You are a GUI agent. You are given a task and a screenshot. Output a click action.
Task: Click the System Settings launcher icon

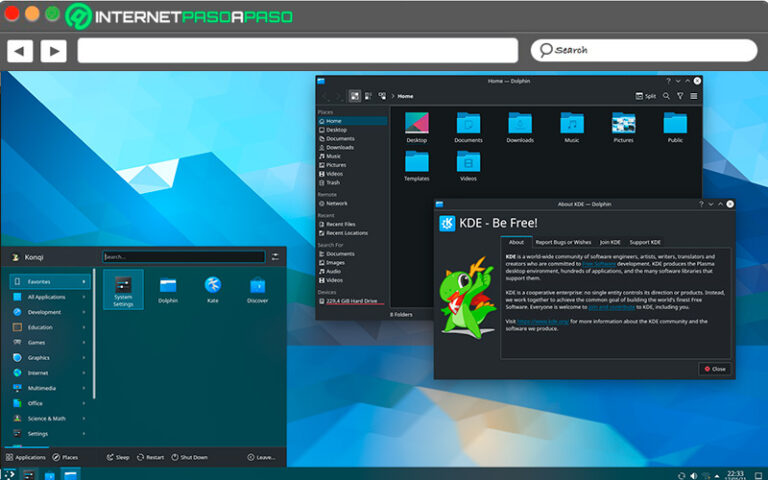click(x=123, y=287)
